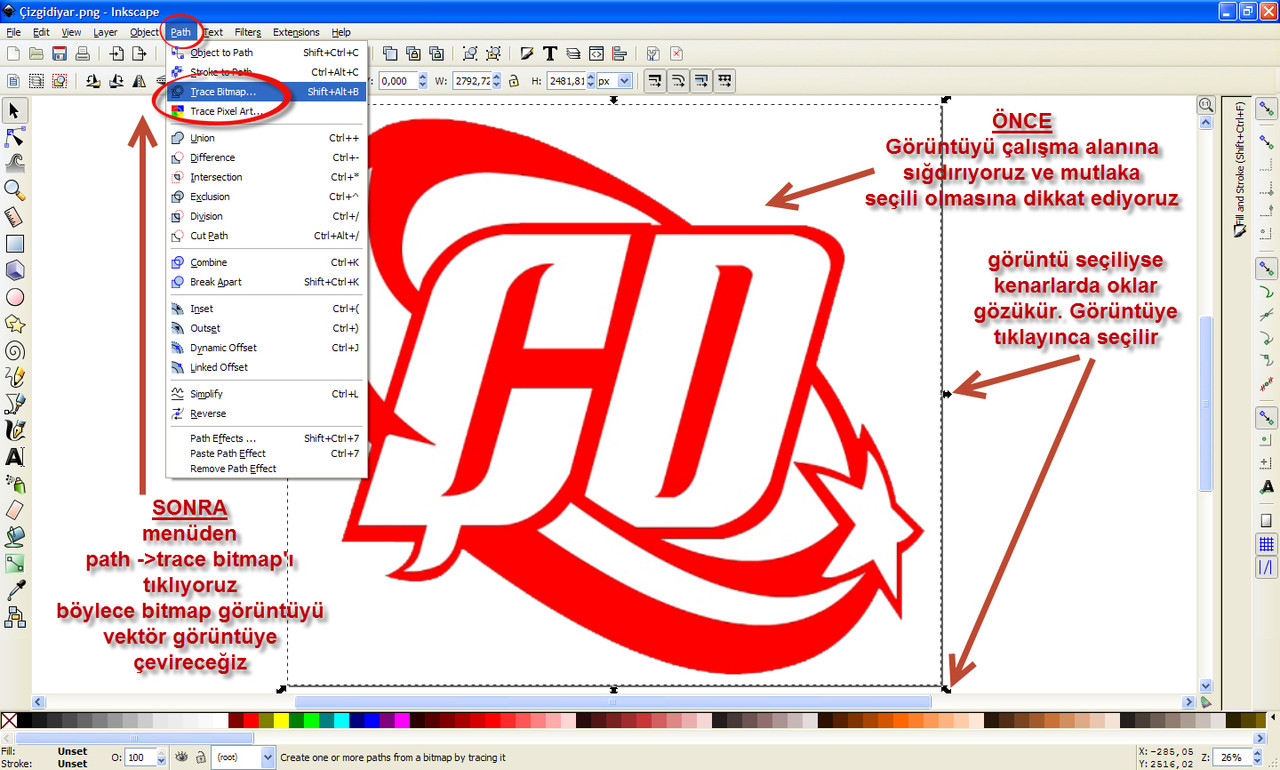Toggle scale stroke width with object
The width and height of the screenshot is (1280, 770).
[x=654, y=81]
